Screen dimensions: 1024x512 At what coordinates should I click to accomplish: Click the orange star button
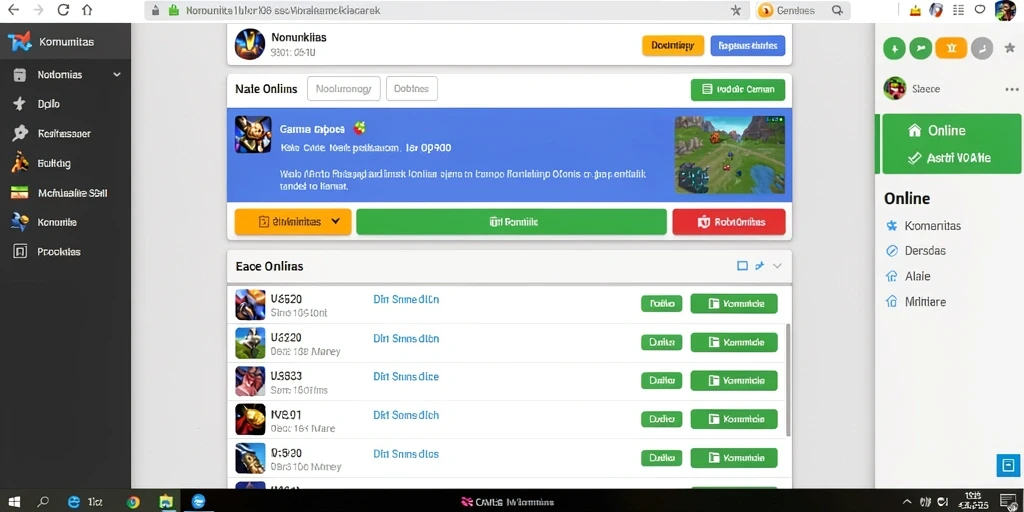pos(951,48)
